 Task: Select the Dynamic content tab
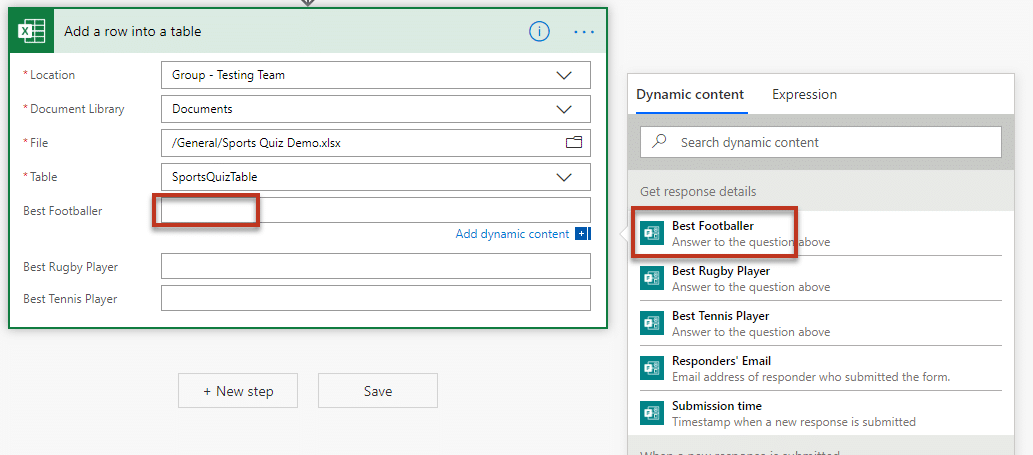click(x=690, y=94)
